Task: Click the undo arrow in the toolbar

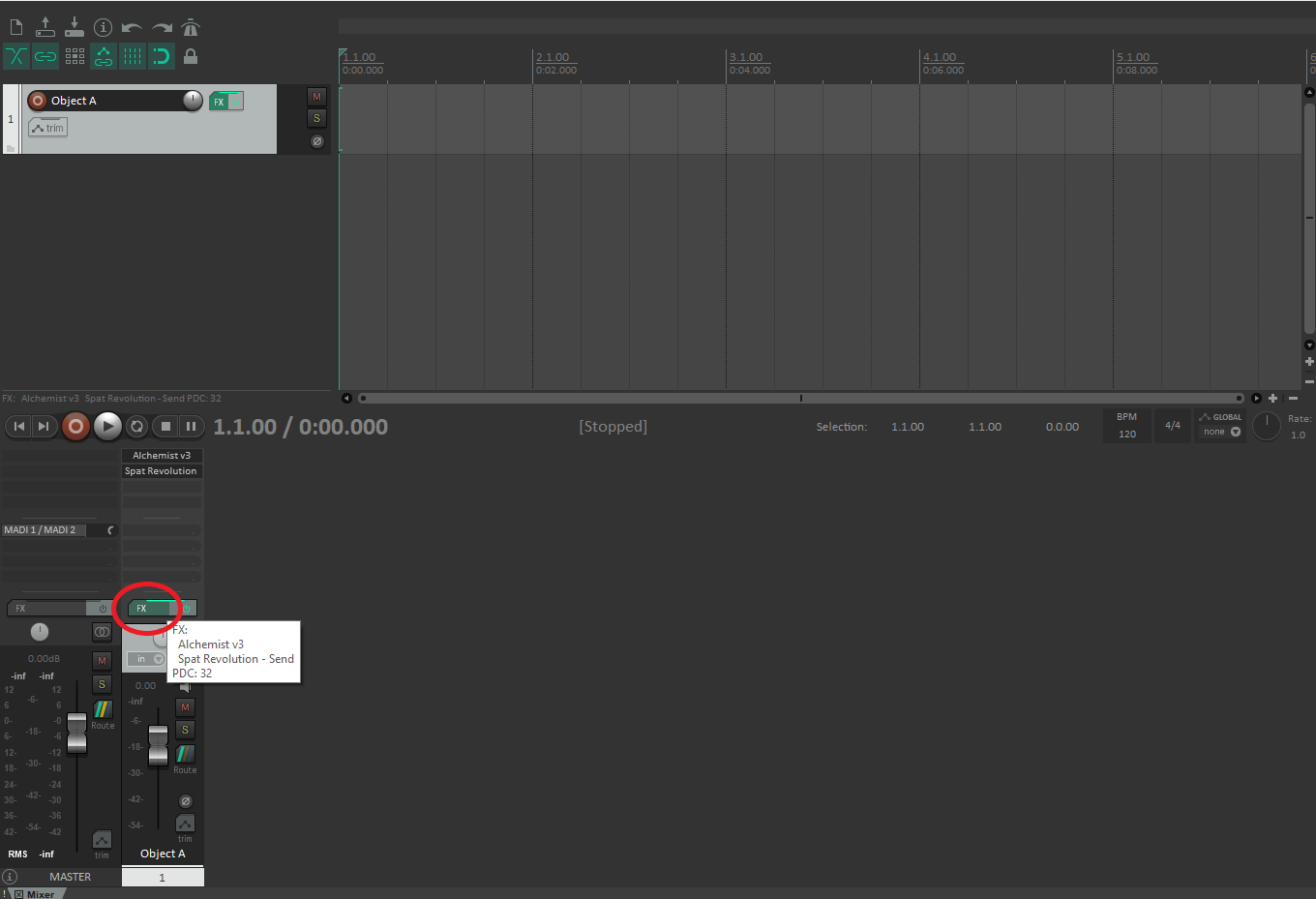Action: click(x=132, y=27)
